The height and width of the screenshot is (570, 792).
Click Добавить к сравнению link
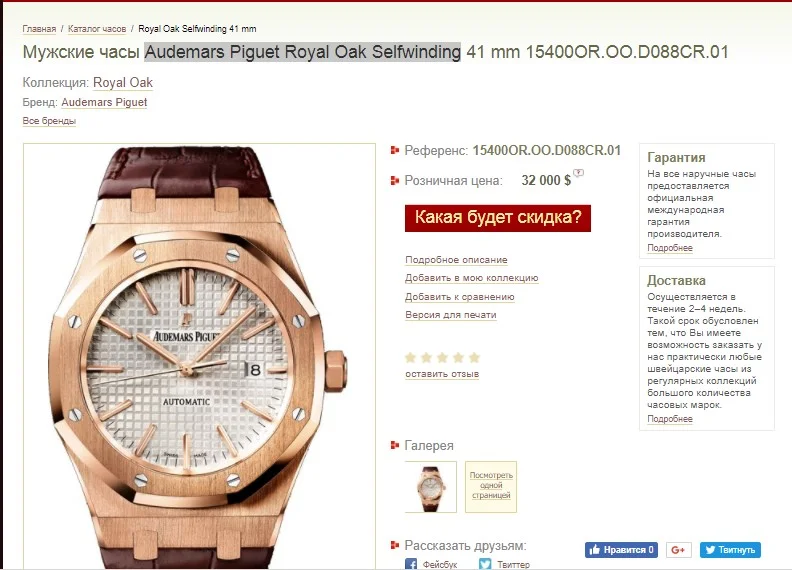(x=460, y=297)
